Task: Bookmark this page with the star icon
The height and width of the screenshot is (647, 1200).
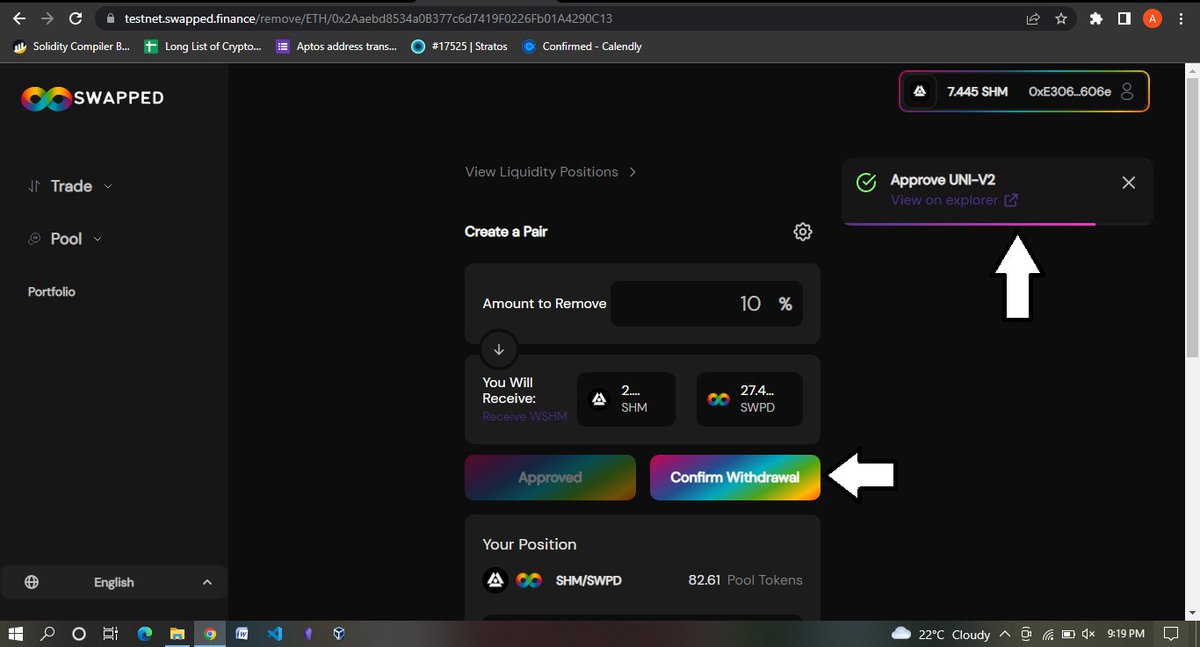Action: pyautogui.click(x=1061, y=18)
